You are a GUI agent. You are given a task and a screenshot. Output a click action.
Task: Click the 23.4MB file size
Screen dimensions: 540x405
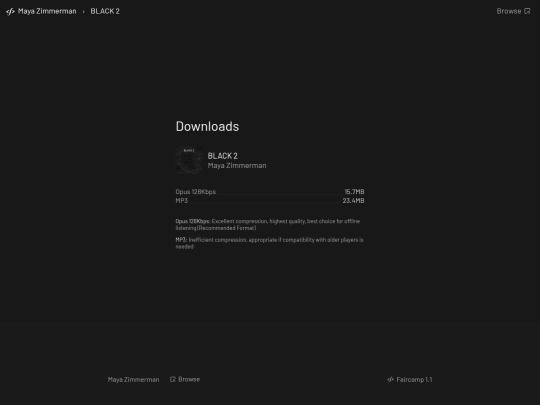click(353, 201)
